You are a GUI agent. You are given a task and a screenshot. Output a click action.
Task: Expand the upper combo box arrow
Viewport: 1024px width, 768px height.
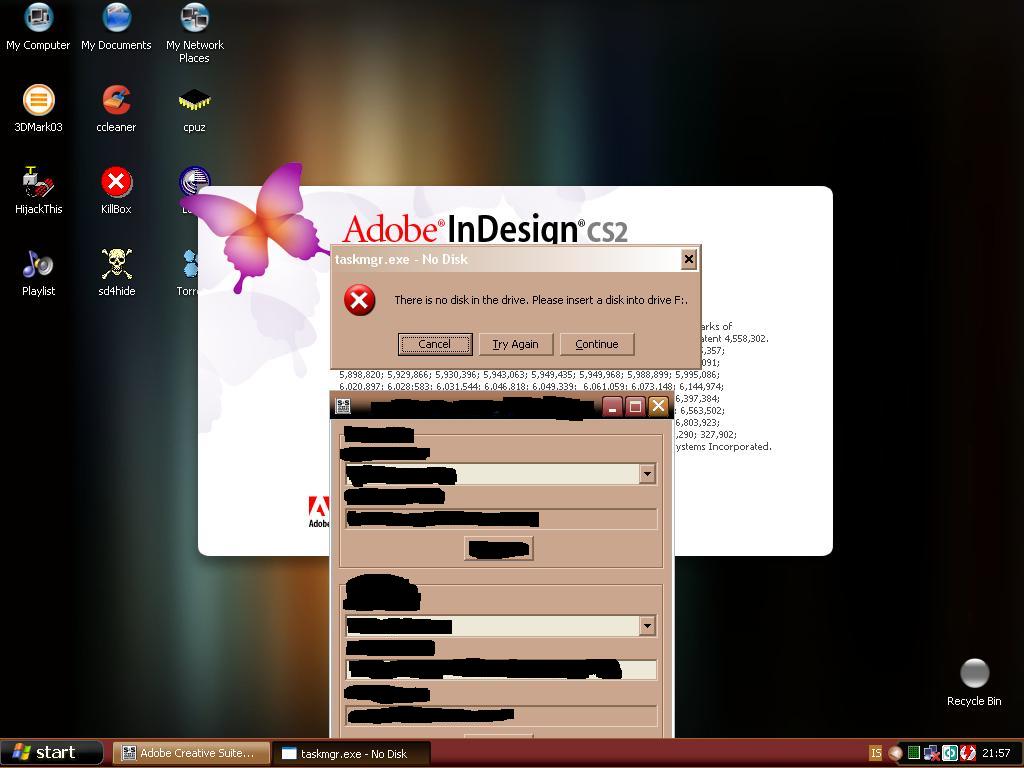[x=647, y=474]
